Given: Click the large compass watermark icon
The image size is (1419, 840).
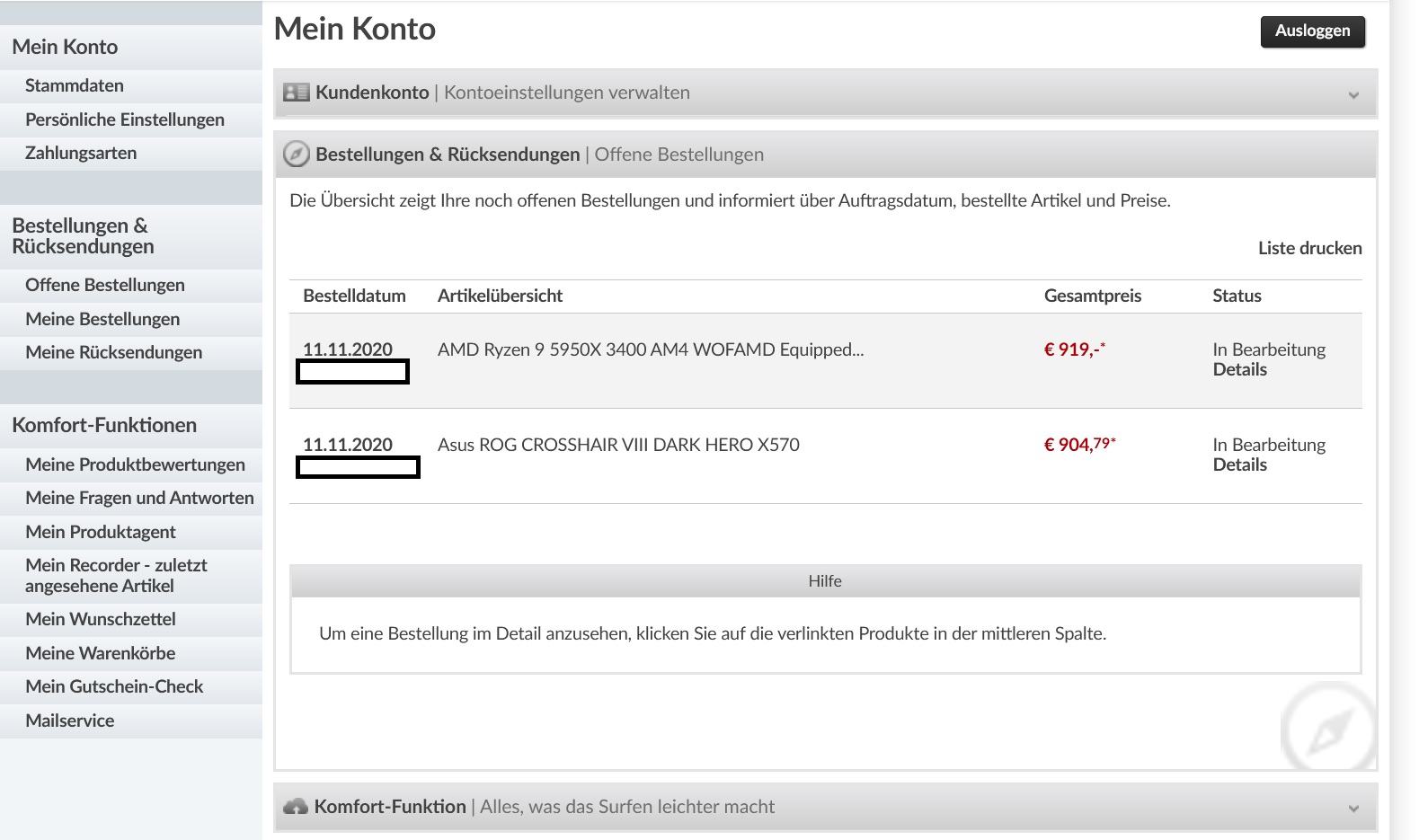Looking at the screenshot, I should point(1329,729).
